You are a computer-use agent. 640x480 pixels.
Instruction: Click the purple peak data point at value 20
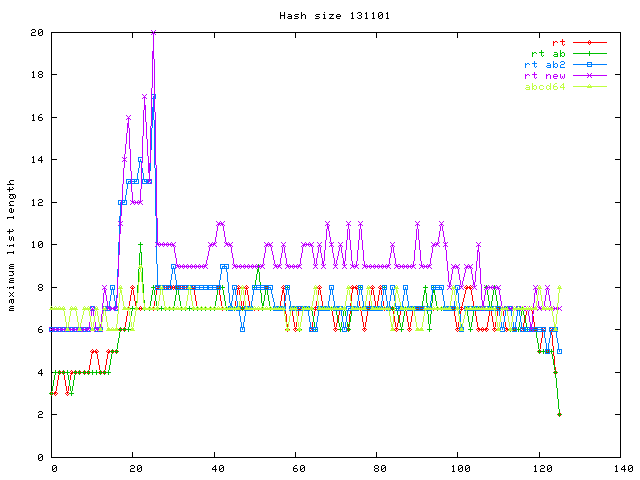point(153,33)
